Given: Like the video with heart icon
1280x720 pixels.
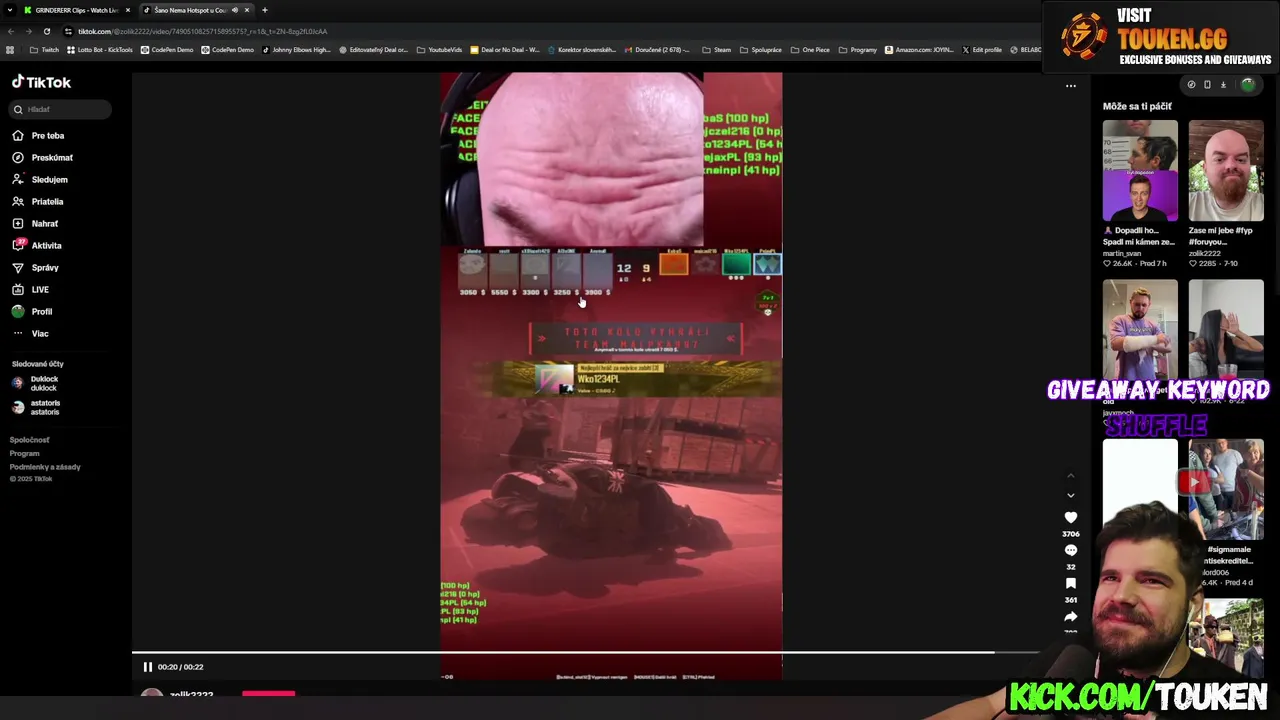Looking at the screenshot, I should click(1070, 517).
